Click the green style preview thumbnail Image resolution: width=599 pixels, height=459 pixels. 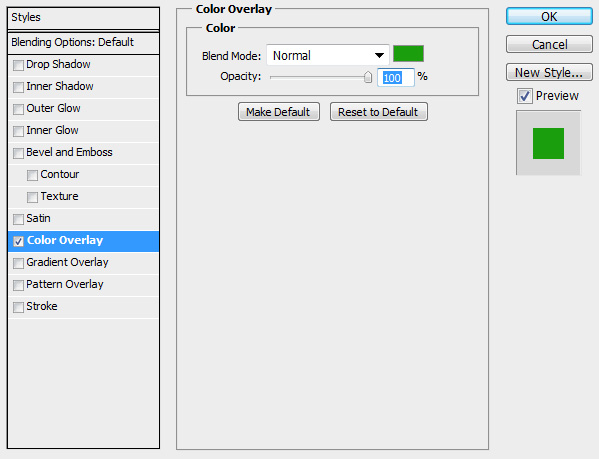pyautogui.click(x=548, y=143)
